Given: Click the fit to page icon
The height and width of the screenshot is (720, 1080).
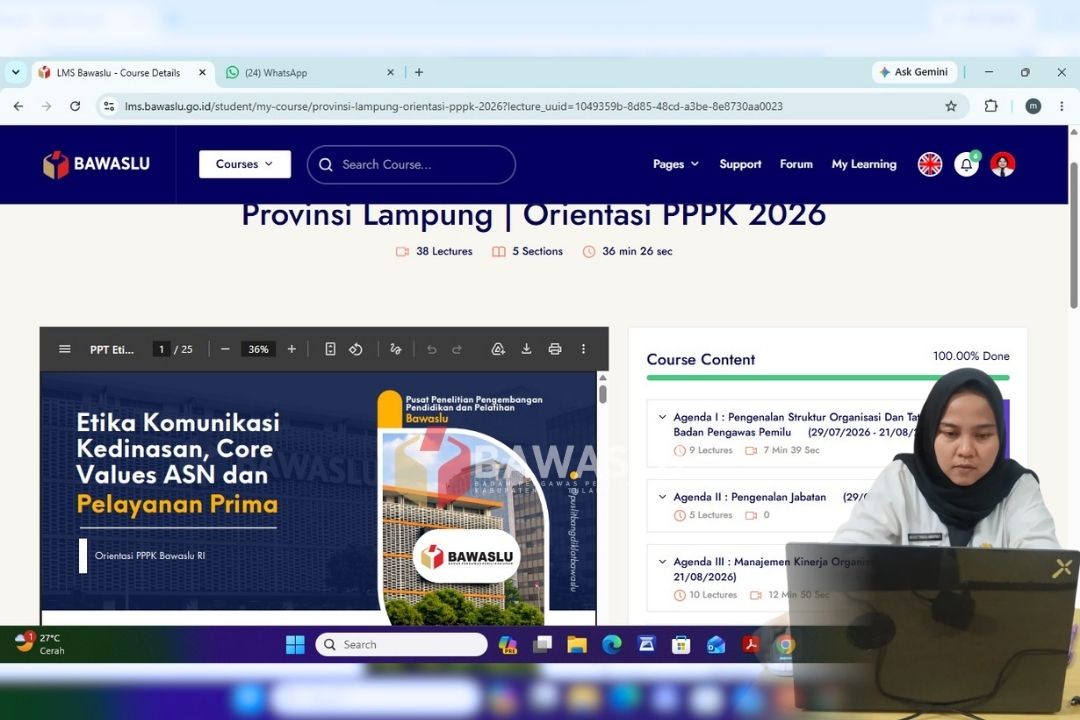Looking at the screenshot, I should (331, 349).
